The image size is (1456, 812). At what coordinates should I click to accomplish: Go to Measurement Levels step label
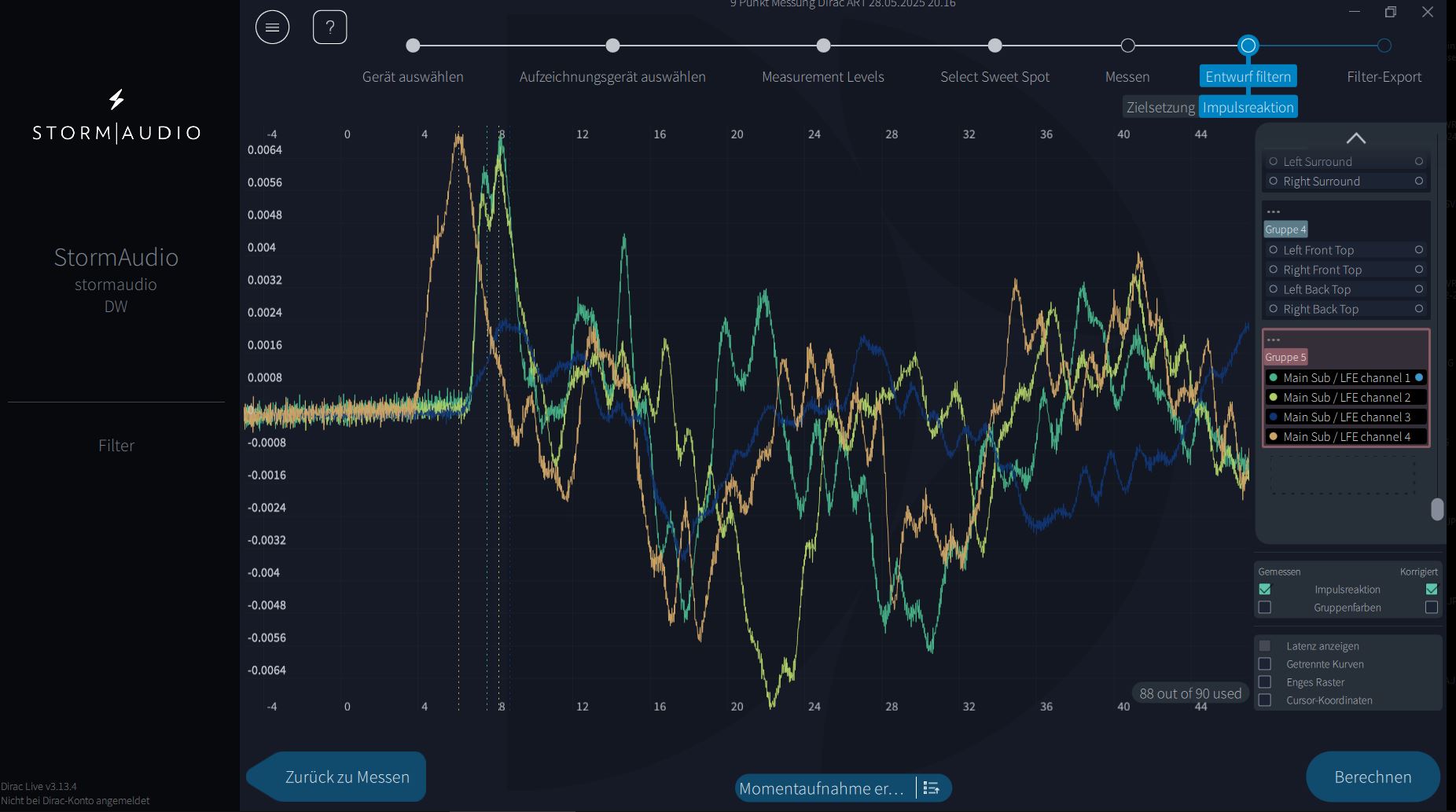(823, 76)
